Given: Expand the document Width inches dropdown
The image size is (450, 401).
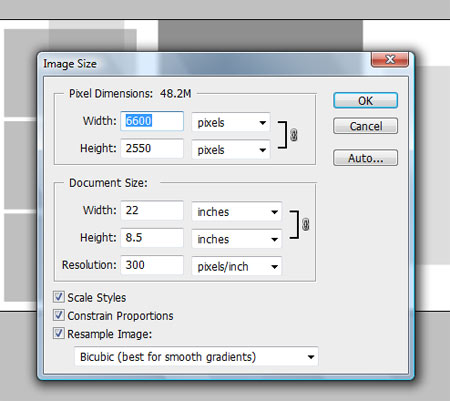Looking at the screenshot, I should 237,212.
